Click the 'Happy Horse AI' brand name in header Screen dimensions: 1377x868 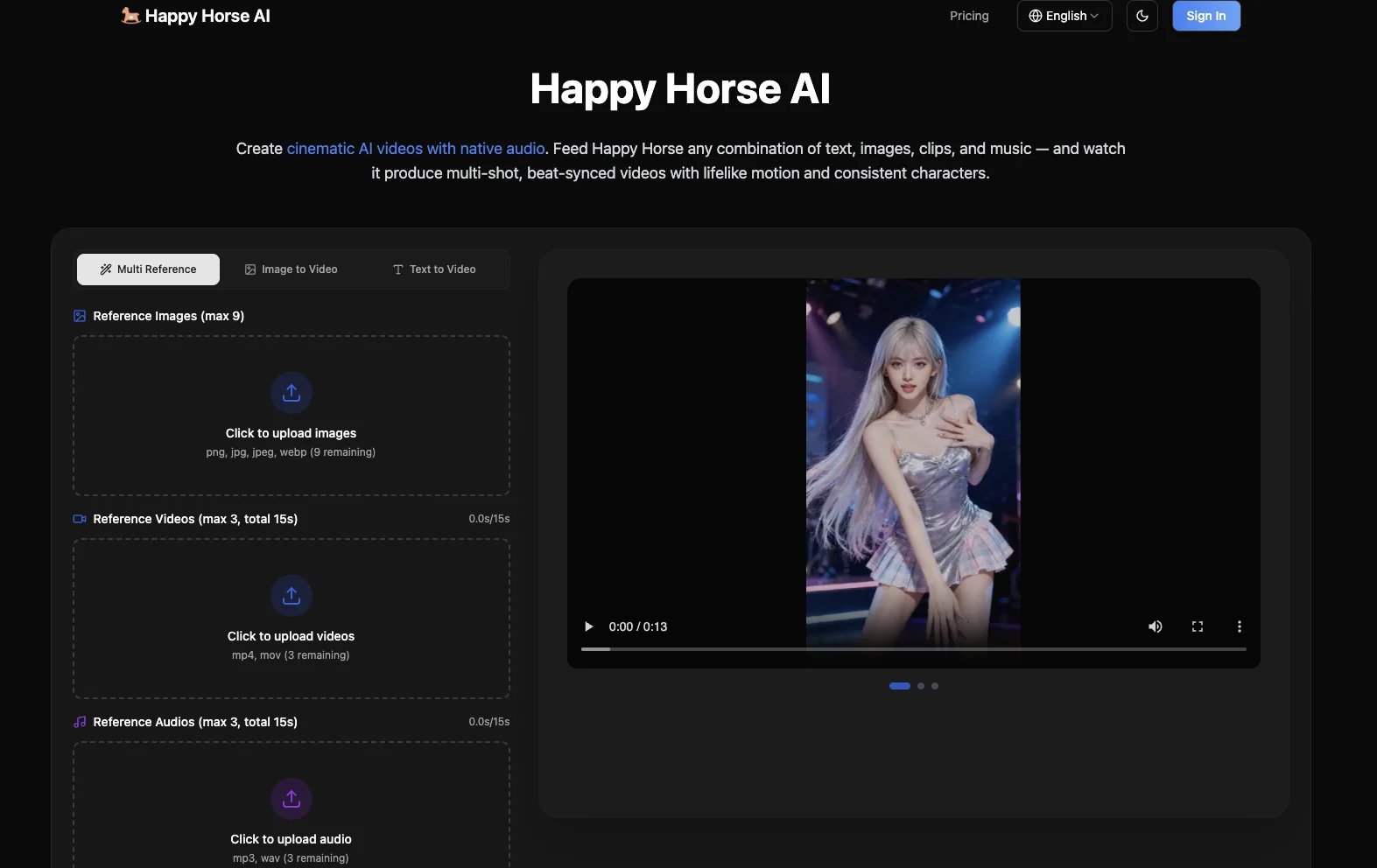click(x=207, y=16)
